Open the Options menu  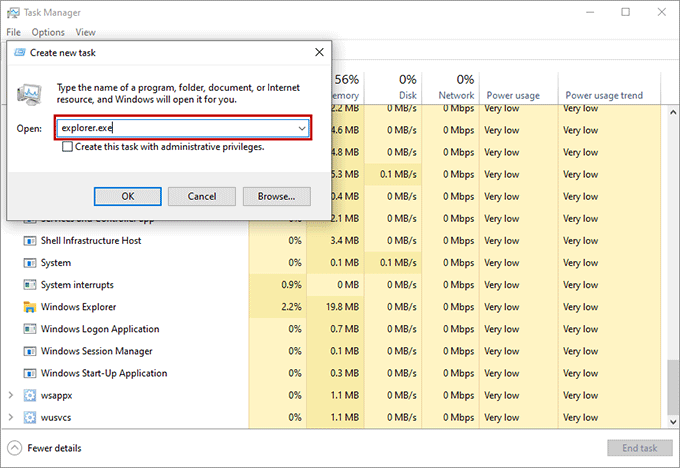tap(48, 33)
